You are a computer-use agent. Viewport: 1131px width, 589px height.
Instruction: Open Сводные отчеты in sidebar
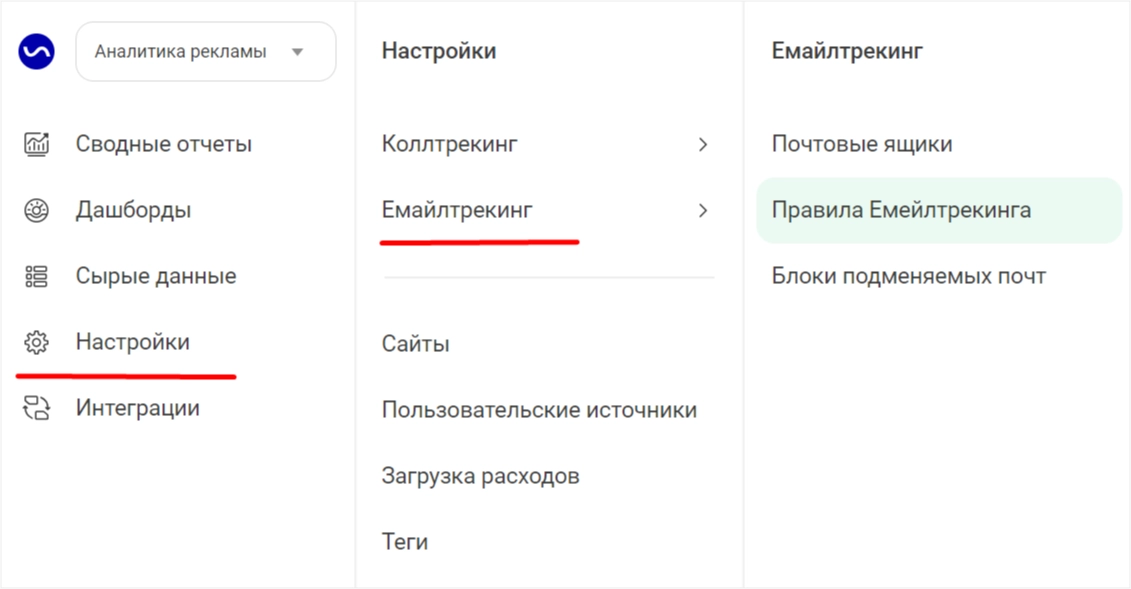point(164,144)
